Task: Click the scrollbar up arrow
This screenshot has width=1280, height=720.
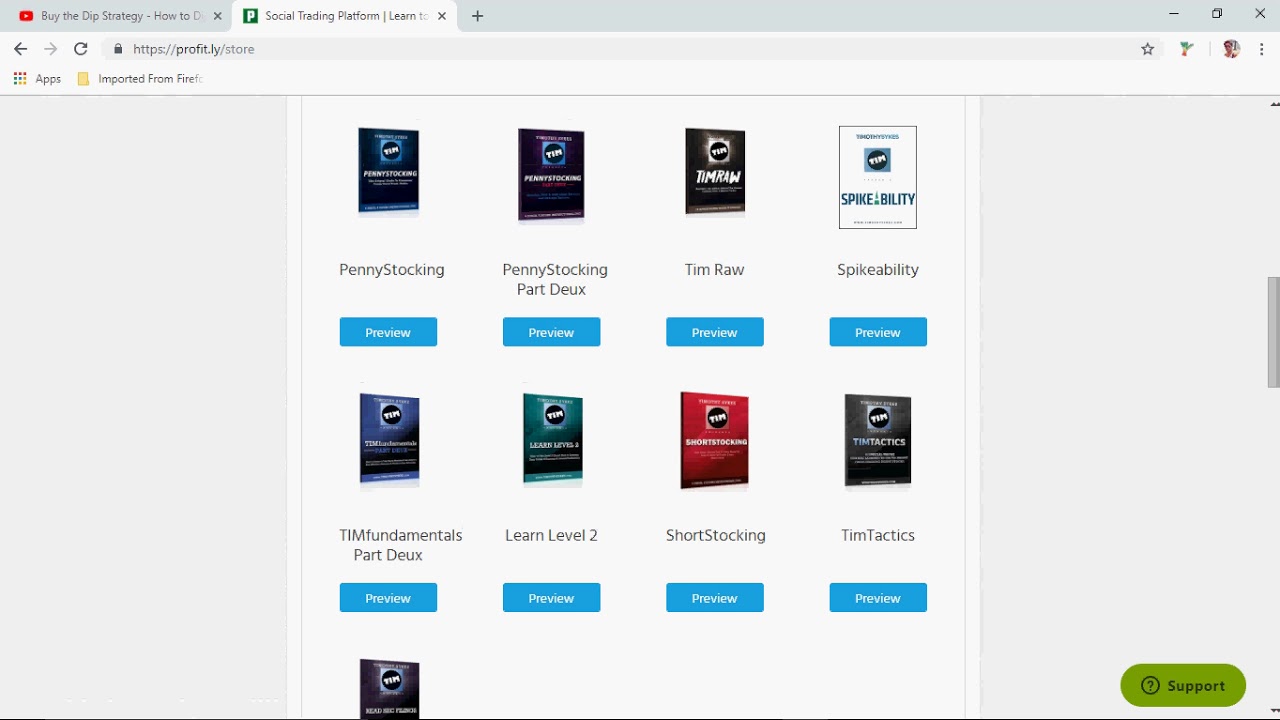Action: [x=1274, y=103]
